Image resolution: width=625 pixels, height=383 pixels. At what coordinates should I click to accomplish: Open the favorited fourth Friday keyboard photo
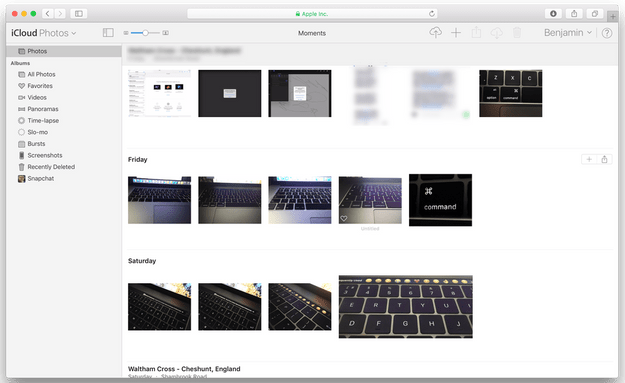370,200
